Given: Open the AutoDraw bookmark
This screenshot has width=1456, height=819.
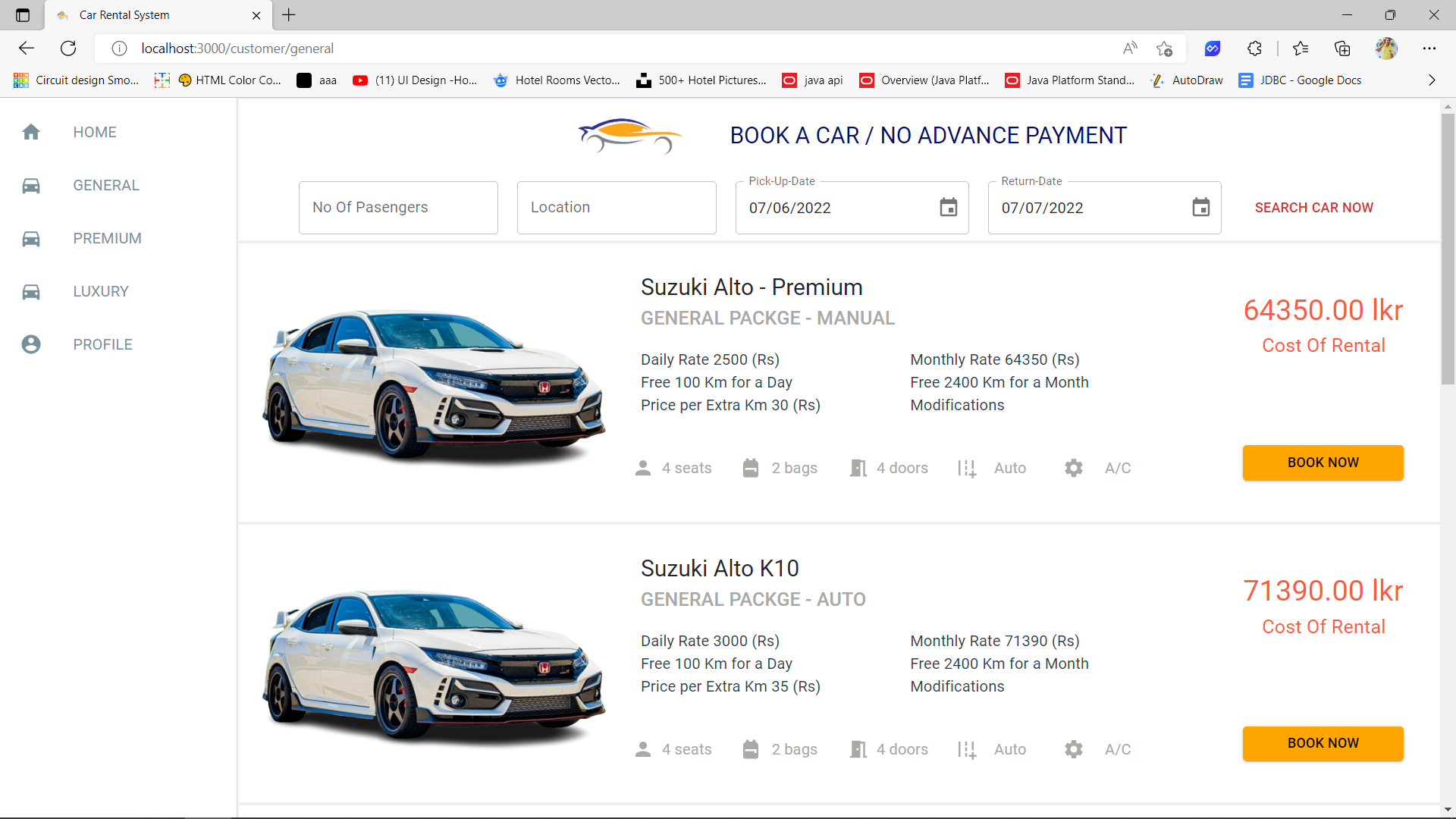Looking at the screenshot, I should tap(1187, 80).
